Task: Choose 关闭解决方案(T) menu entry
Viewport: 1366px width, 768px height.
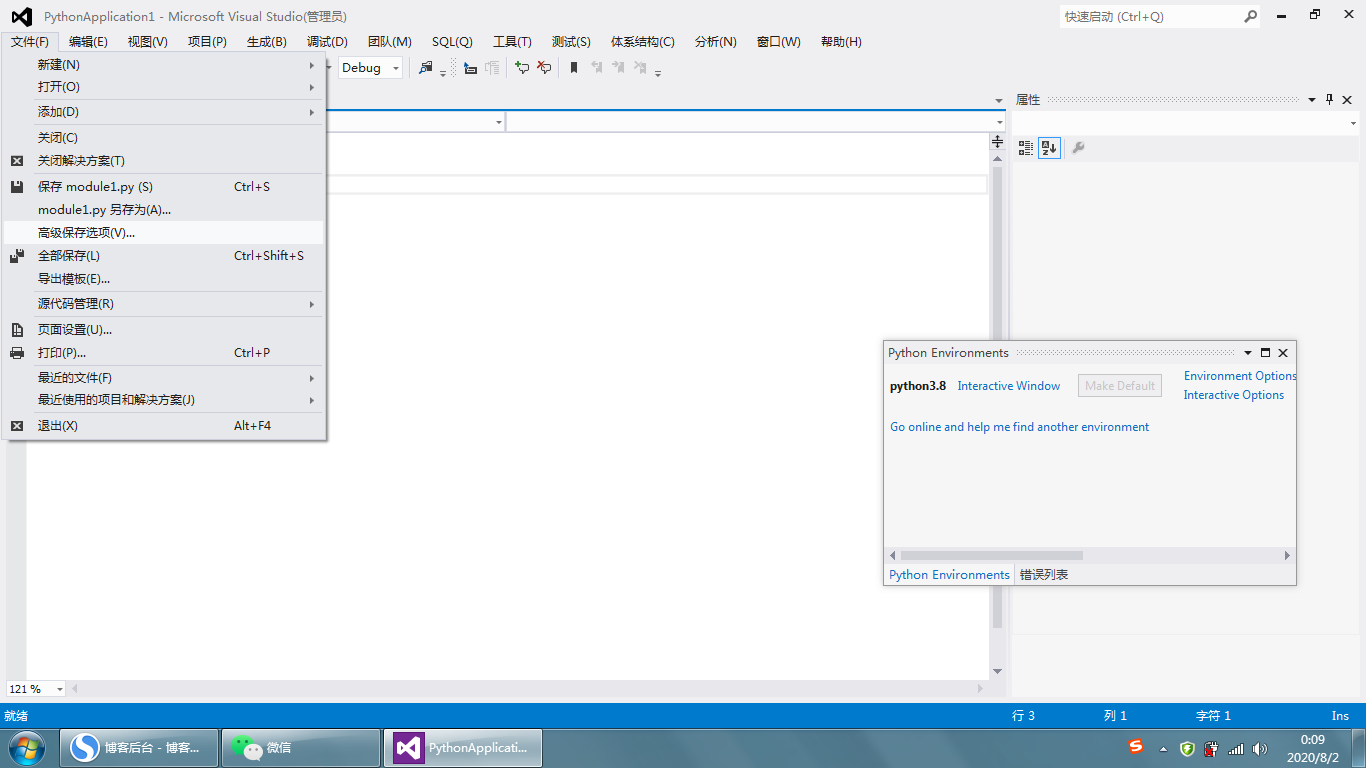Action: (x=164, y=161)
